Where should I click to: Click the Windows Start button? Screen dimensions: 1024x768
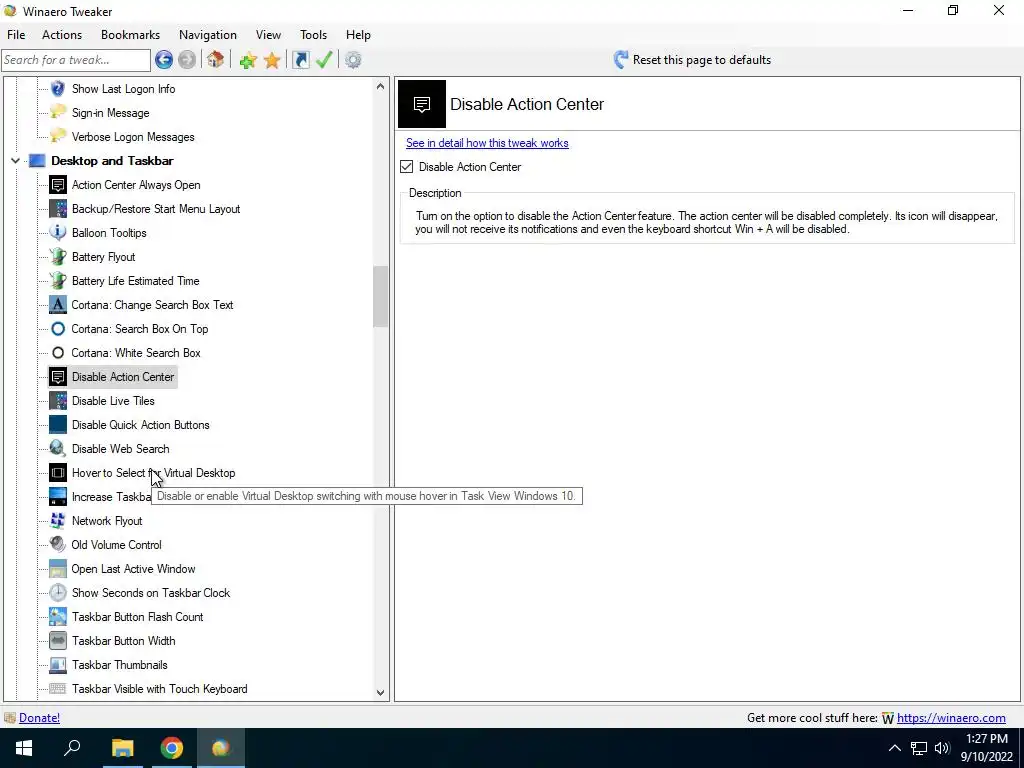(x=24, y=748)
